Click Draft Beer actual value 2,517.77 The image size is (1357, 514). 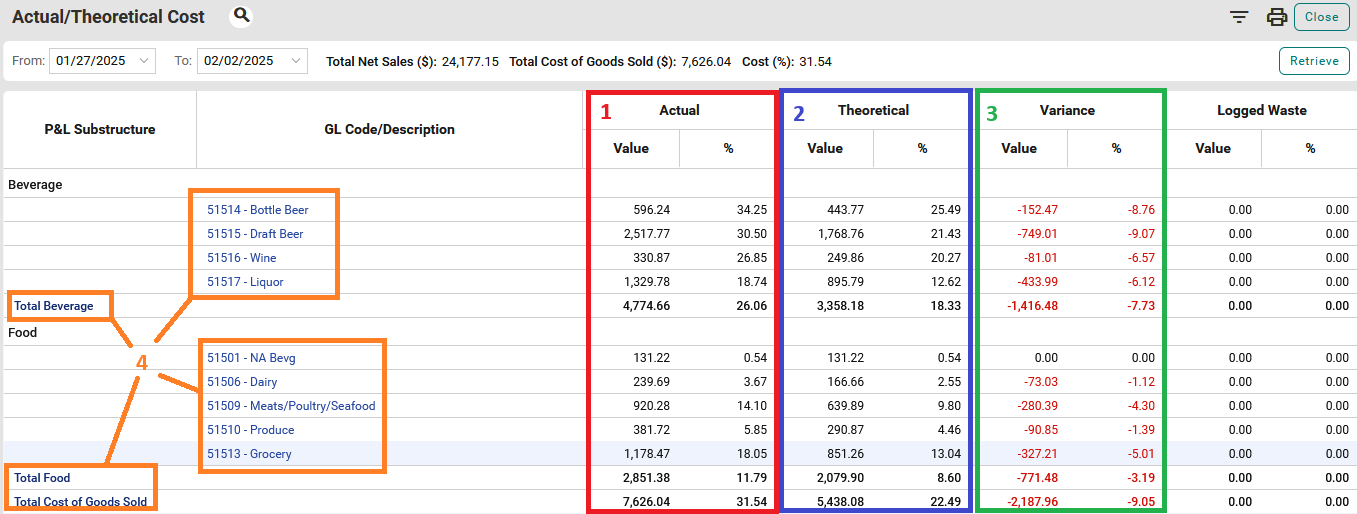[646, 234]
